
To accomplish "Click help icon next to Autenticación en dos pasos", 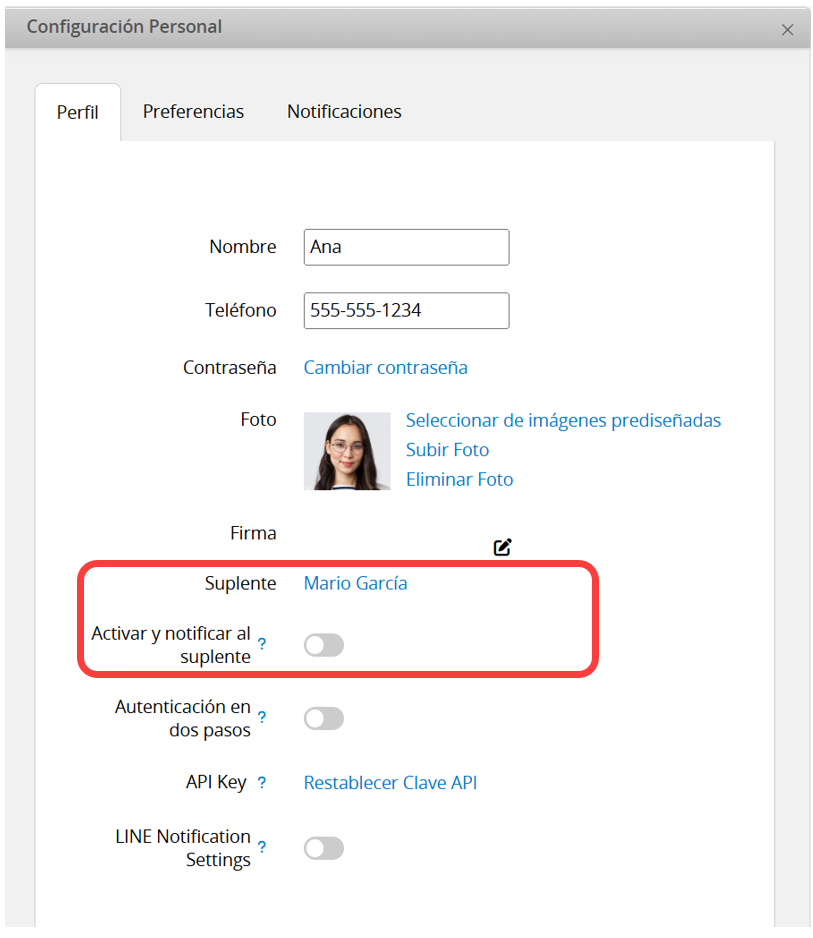I will (x=261, y=717).
